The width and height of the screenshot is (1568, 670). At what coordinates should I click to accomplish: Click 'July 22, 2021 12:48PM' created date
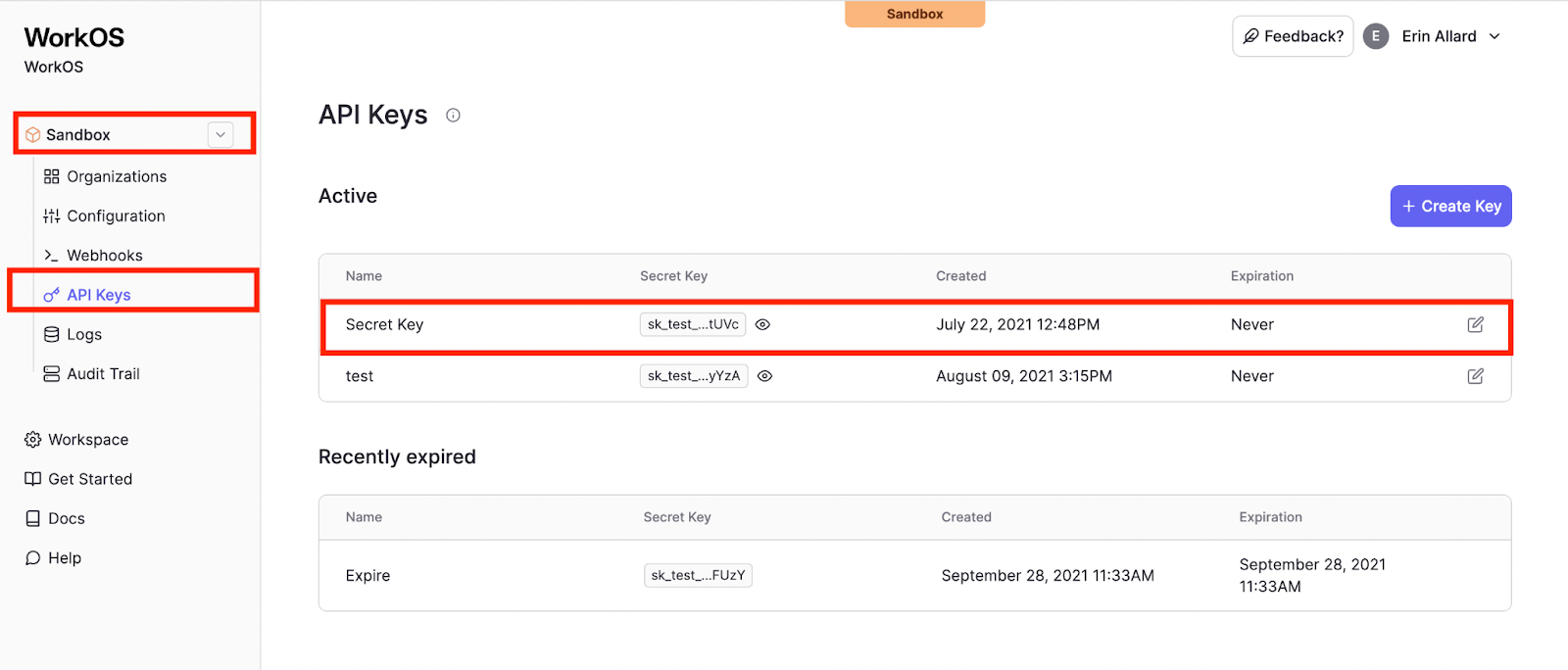pos(1017,325)
